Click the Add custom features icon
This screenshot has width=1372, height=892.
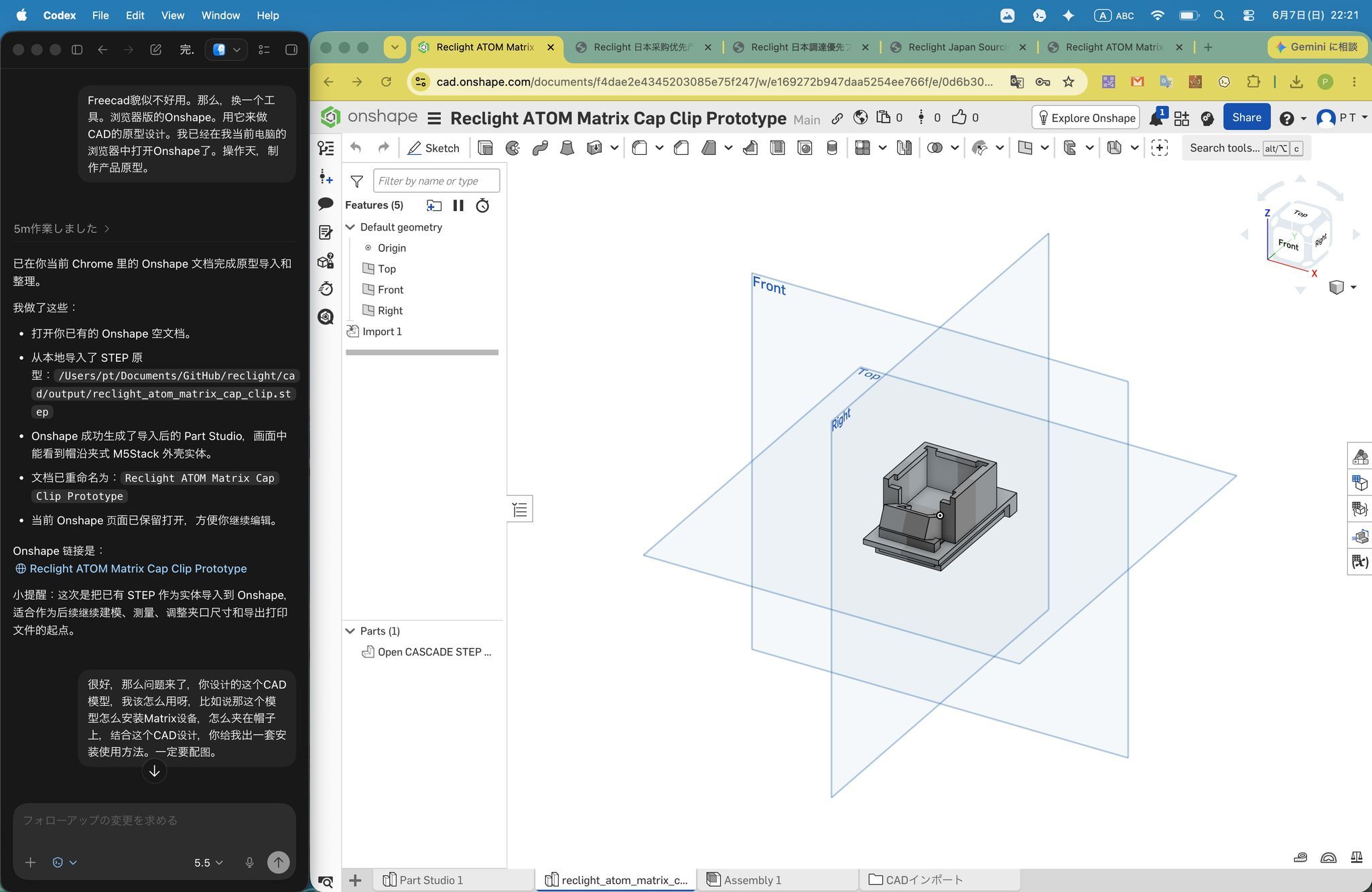(x=1160, y=148)
